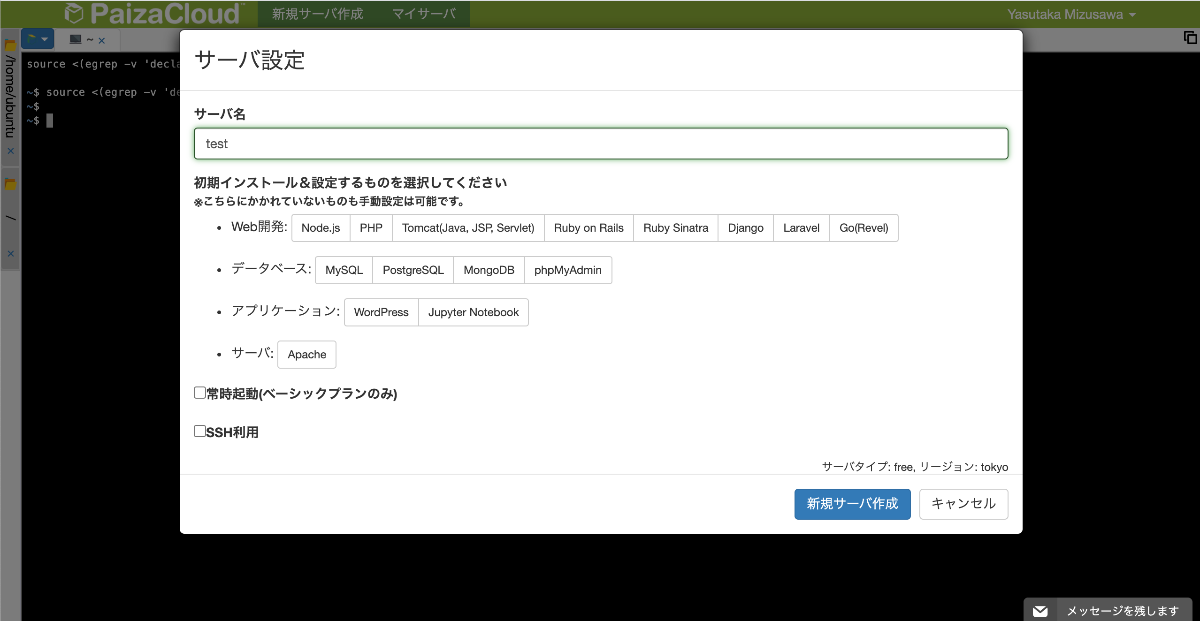Select the MySQL database option
The width and height of the screenshot is (1200, 621).
pyautogui.click(x=344, y=270)
